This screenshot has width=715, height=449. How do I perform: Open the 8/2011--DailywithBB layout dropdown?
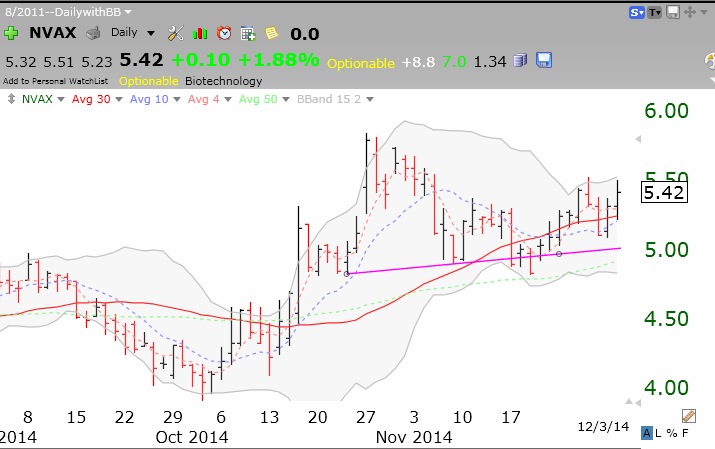pos(128,12)
